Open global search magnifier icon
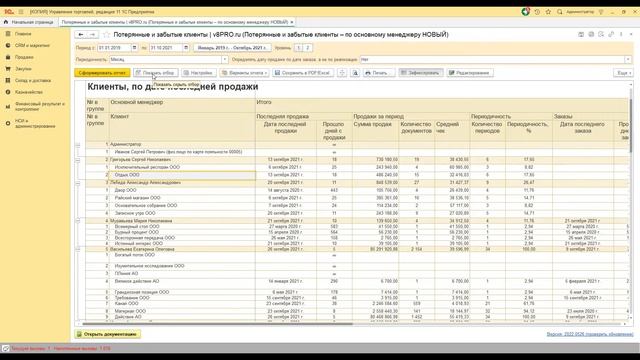Image resolution: width=640 pixels, height=360 pixels. [x=560, y=12]
